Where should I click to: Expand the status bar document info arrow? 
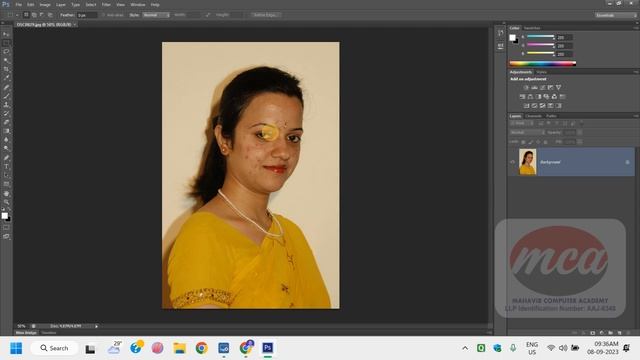tap(96, 326)
